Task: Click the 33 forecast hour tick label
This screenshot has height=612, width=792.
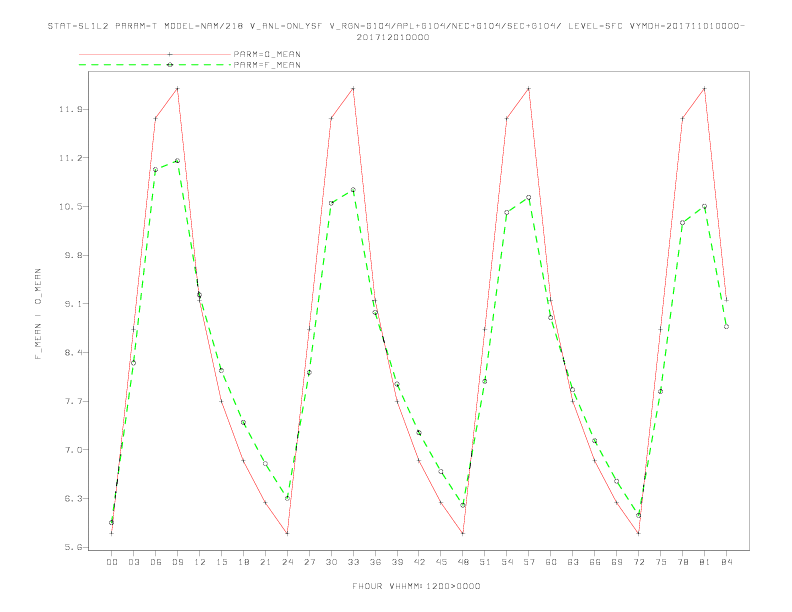Action: 353,562
